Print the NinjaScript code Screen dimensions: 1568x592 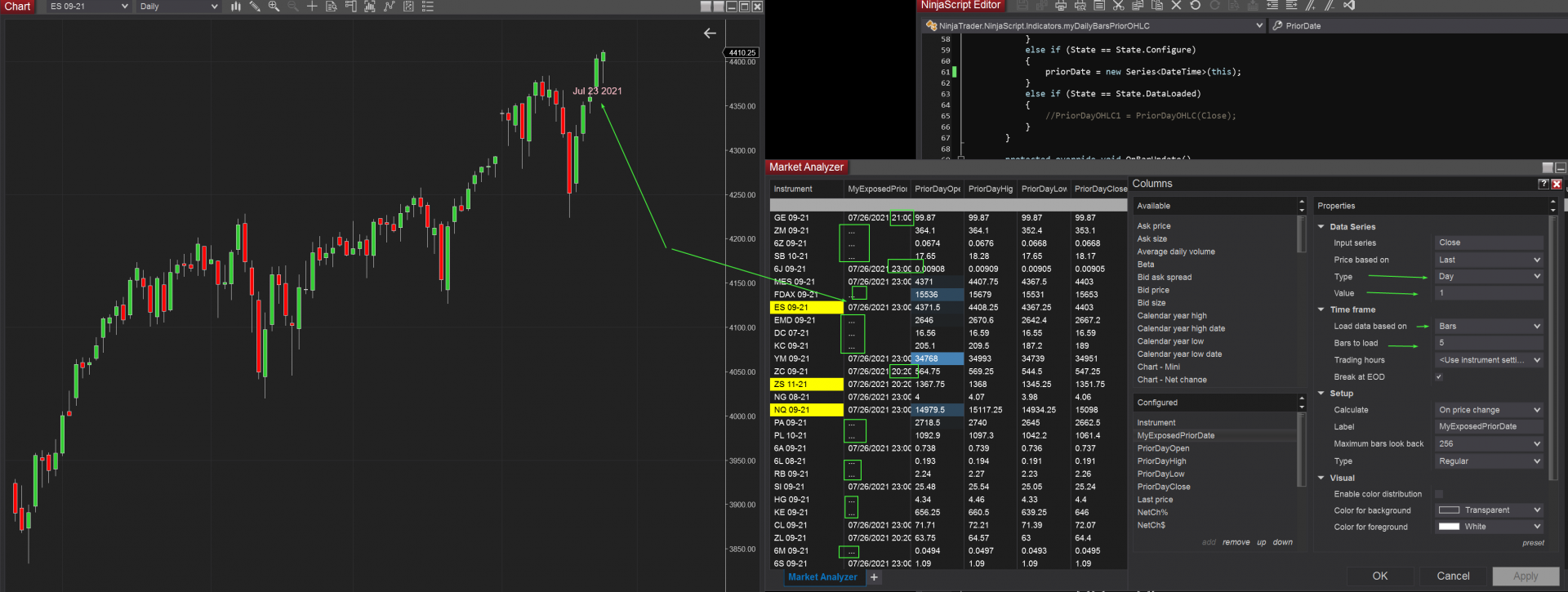pos(1061,6)
